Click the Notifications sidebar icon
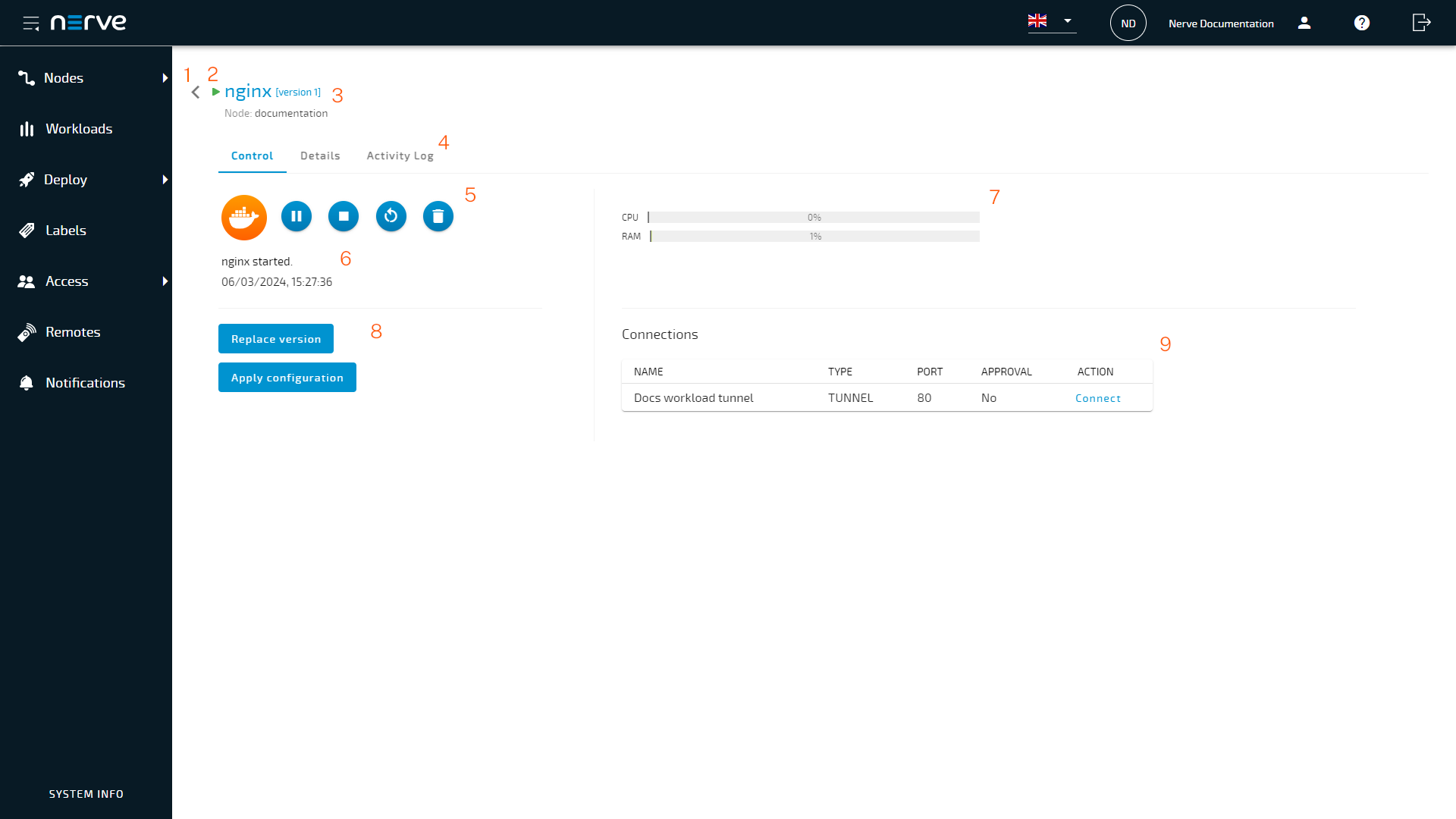The width and height of the screenshot is (1456, 819). pyautogui.click(x=26, y=382)
